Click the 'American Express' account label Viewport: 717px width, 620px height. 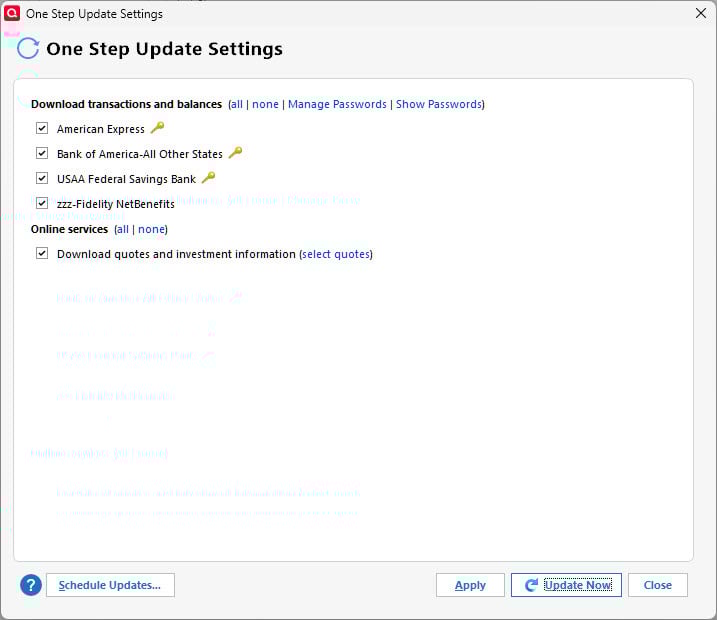tap(101, 129)
